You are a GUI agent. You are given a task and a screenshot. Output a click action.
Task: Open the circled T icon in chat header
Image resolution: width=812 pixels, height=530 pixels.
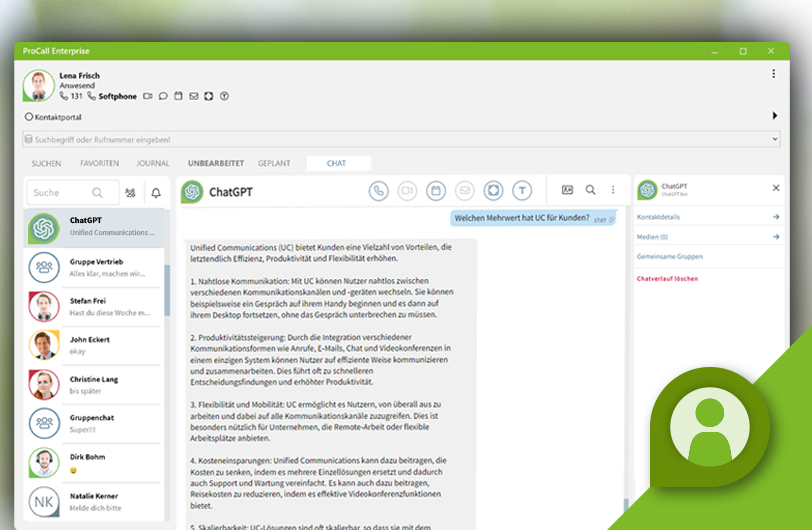click(x=522, y=191)
